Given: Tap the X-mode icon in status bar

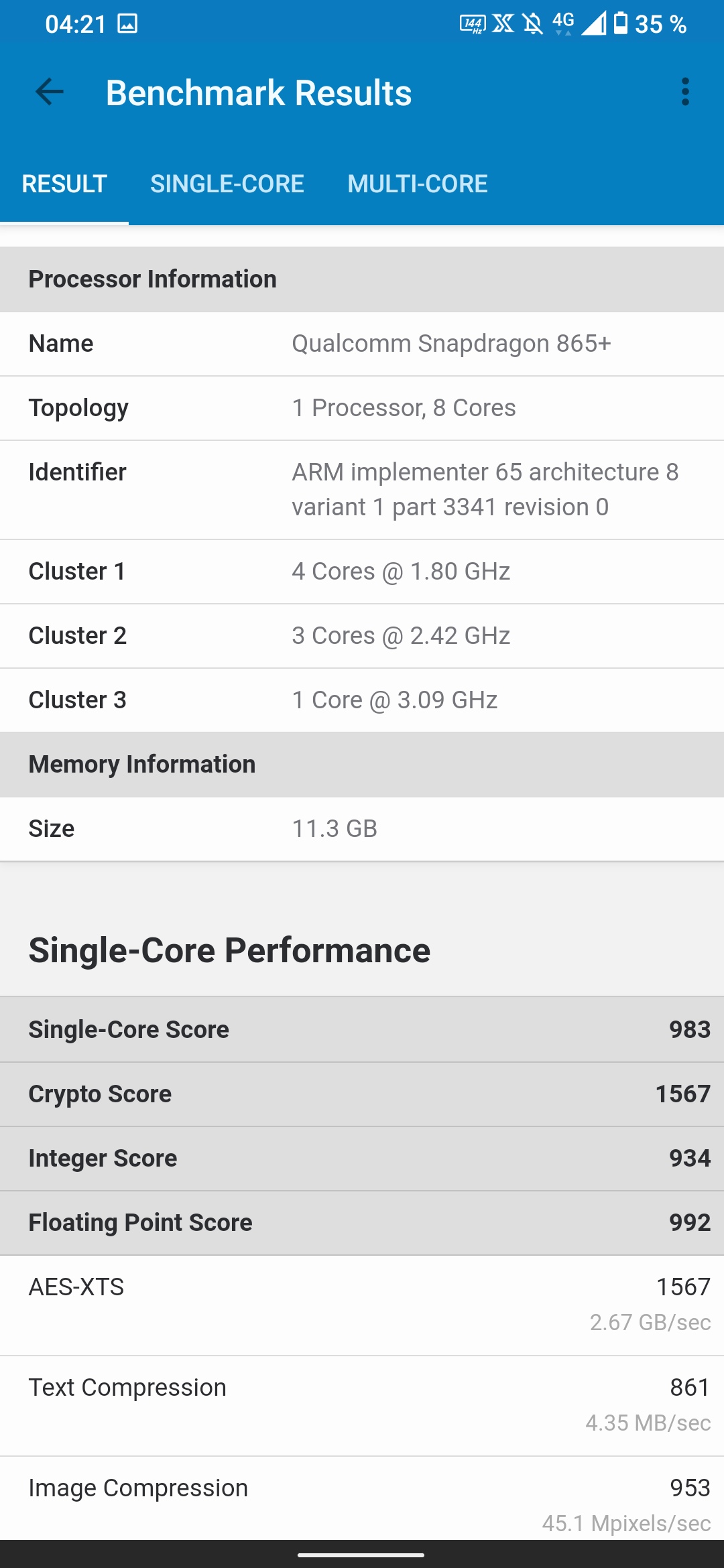Looking at the screenshot, I should pos(503,24).
